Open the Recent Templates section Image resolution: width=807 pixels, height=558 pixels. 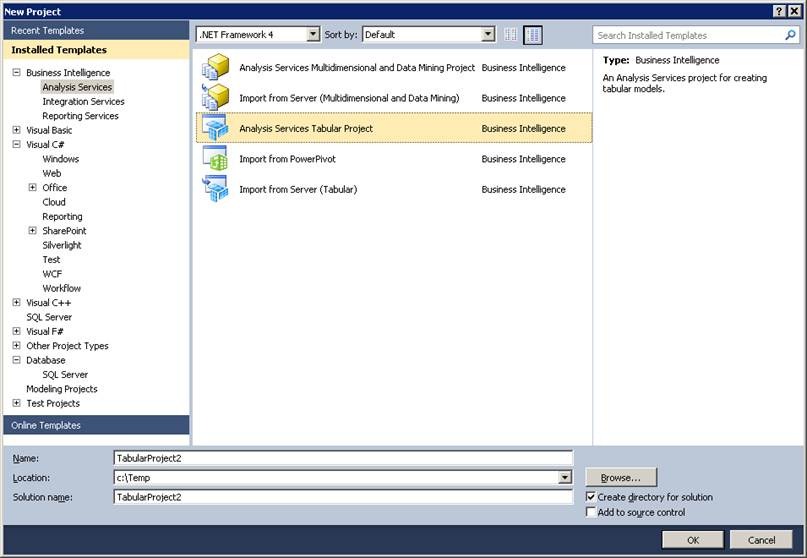96,30
